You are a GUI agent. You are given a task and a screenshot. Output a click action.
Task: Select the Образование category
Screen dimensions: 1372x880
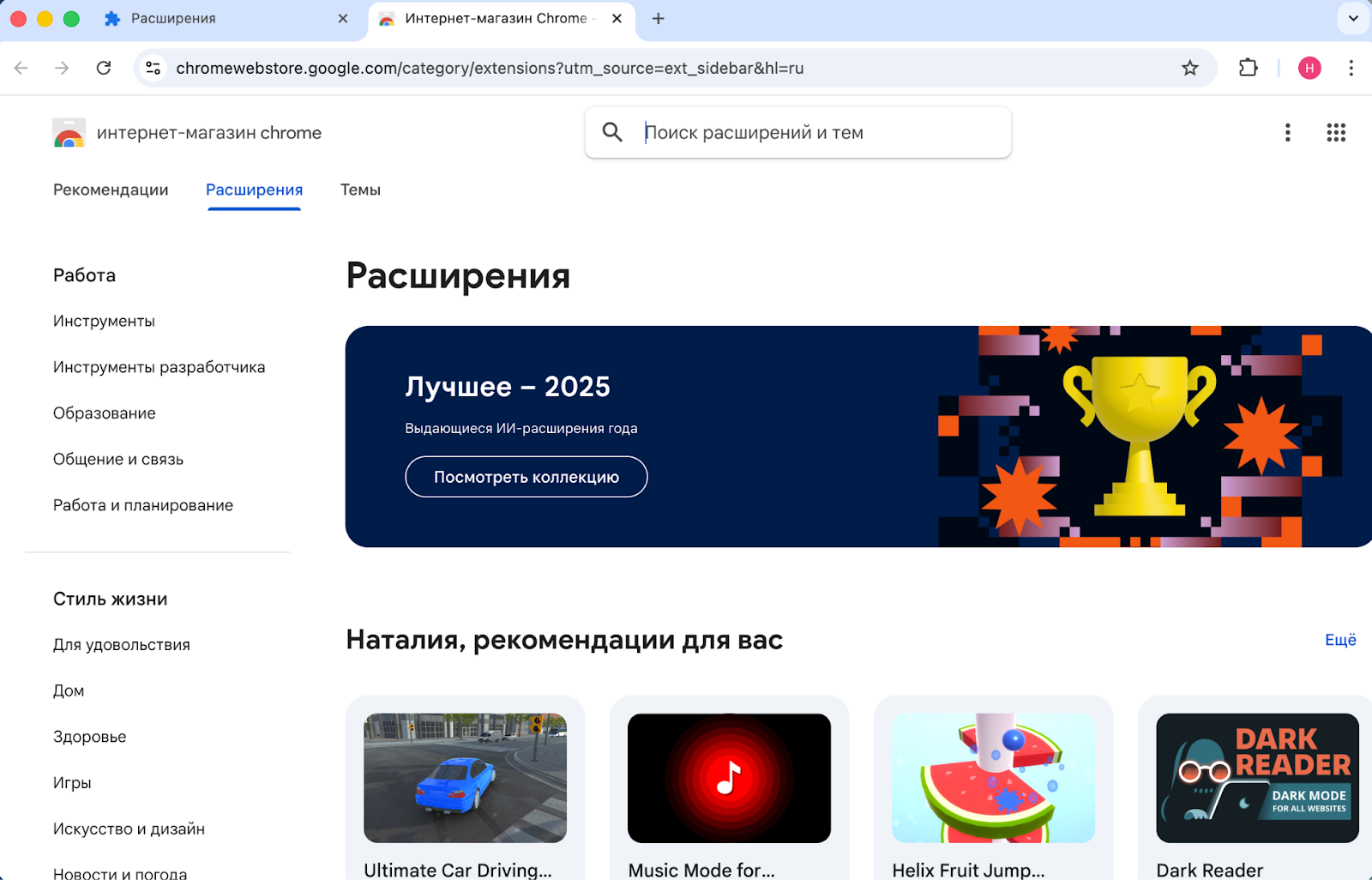click(x=105, y=413)
